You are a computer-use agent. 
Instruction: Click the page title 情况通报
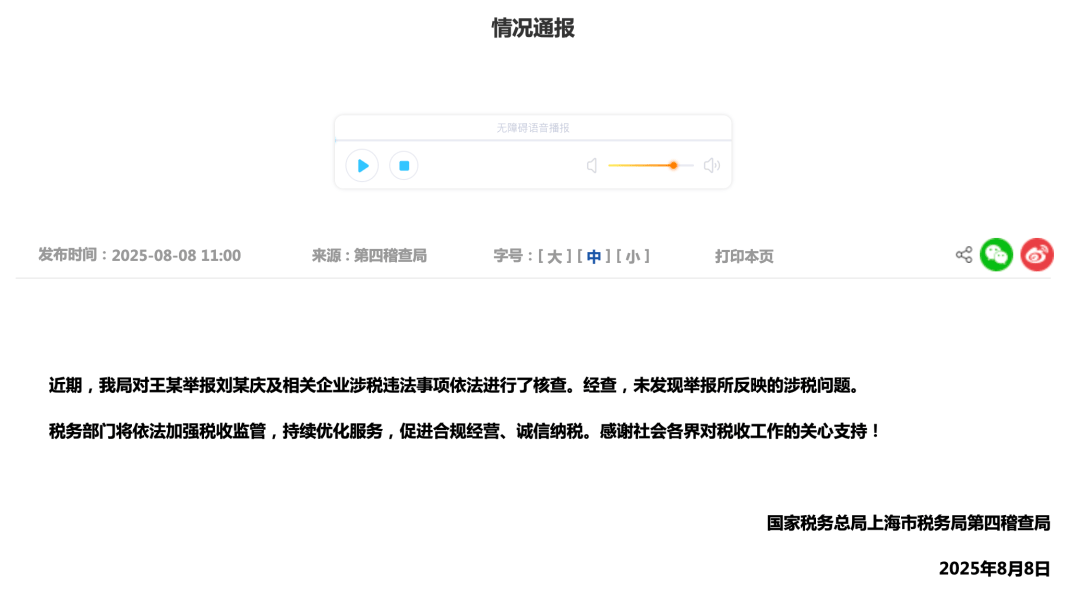pyautogui.click(x=533, y=28)
